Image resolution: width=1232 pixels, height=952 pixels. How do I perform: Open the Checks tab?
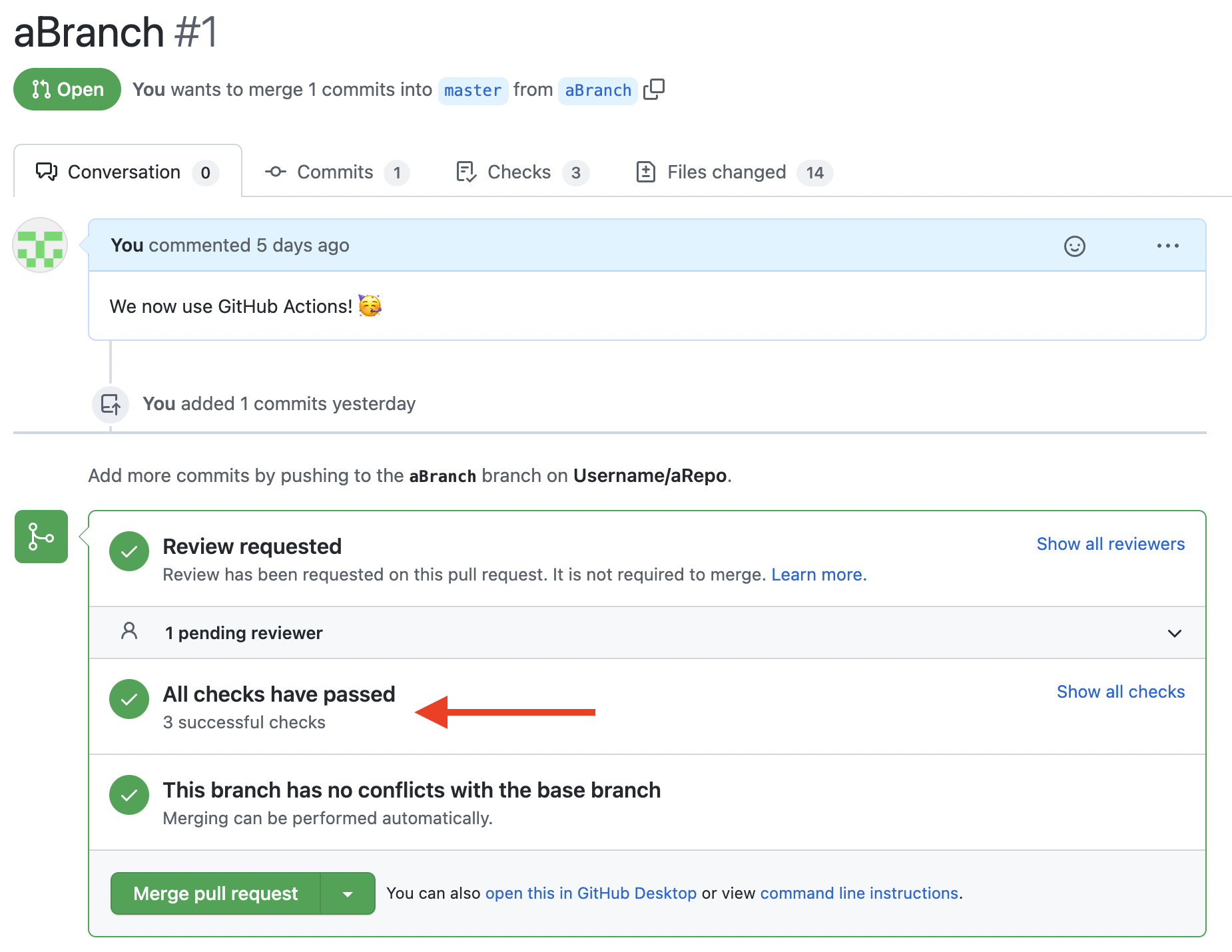(523, 172)
